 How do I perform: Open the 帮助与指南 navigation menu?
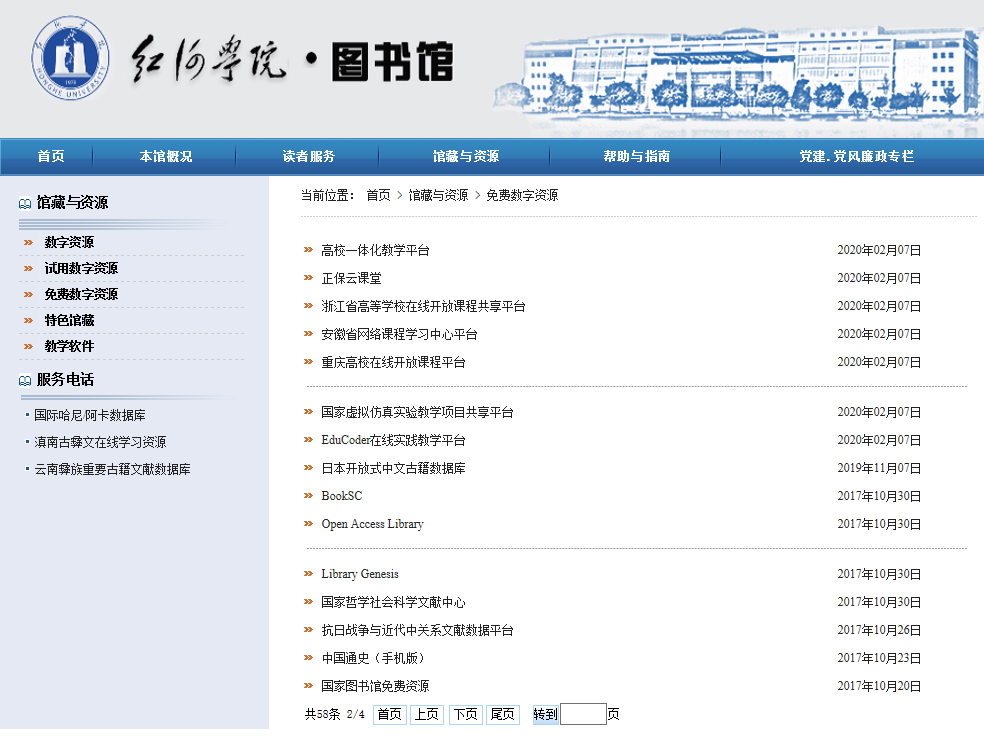point(636,156)
